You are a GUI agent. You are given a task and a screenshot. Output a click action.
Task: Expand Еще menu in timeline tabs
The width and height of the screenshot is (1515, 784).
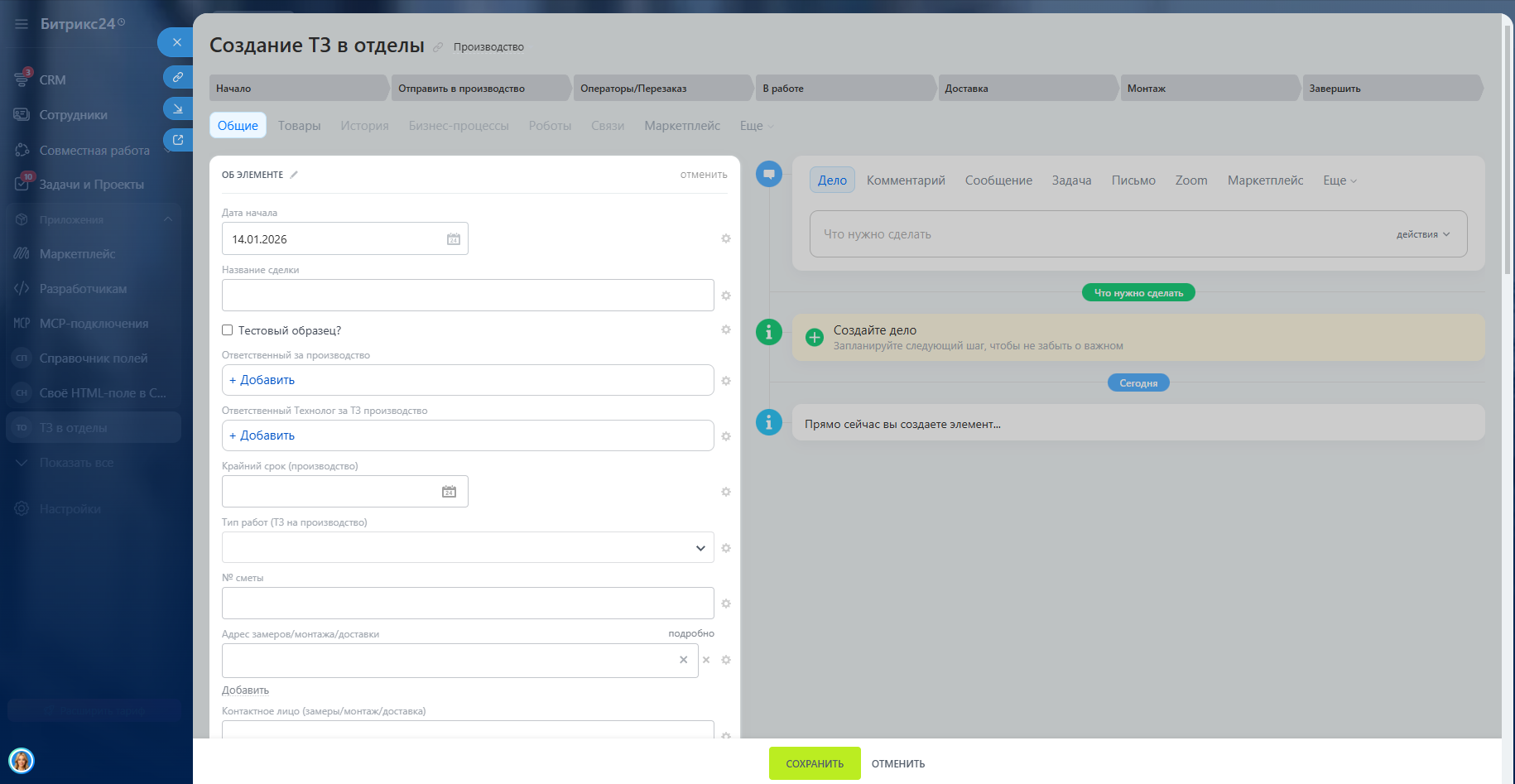click(x=1339, y=180)
